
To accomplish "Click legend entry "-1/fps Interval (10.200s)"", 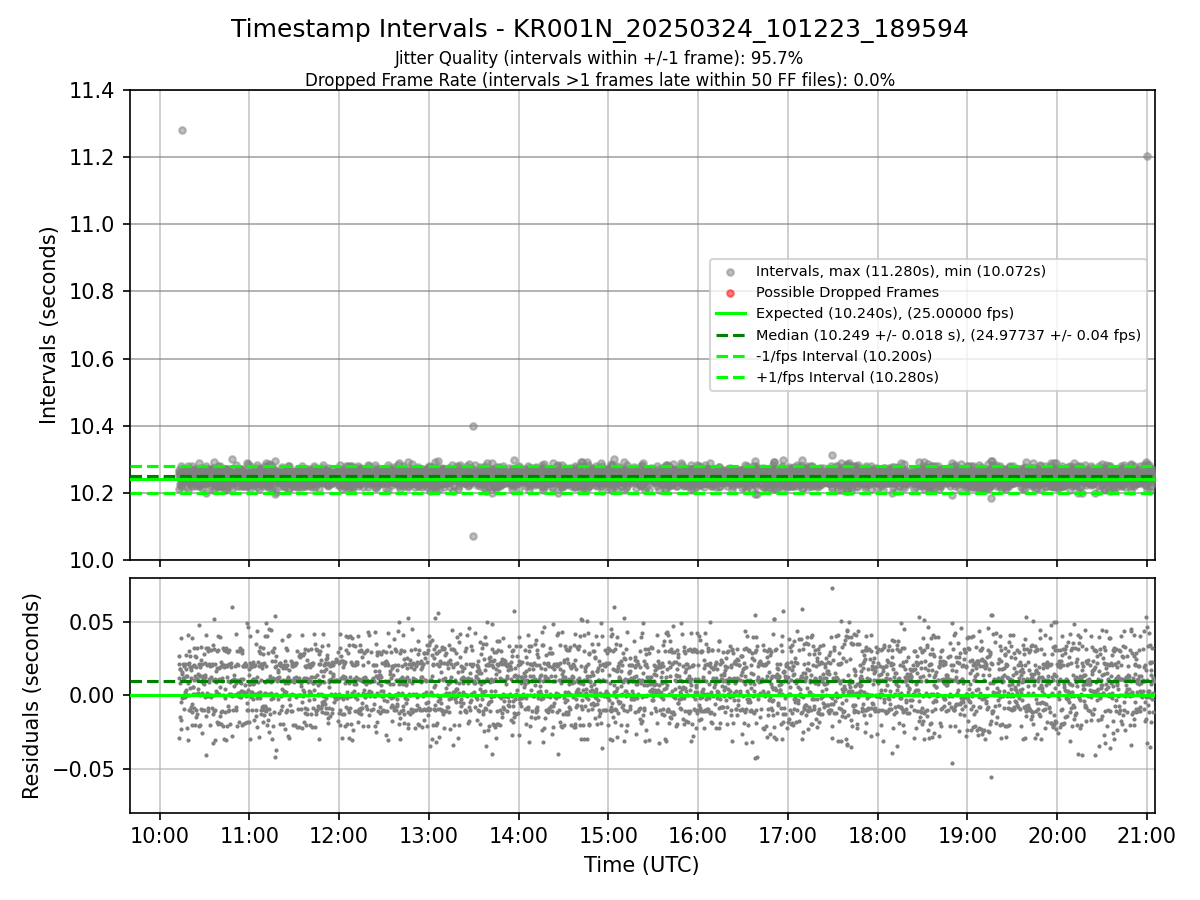I will 843,356.
